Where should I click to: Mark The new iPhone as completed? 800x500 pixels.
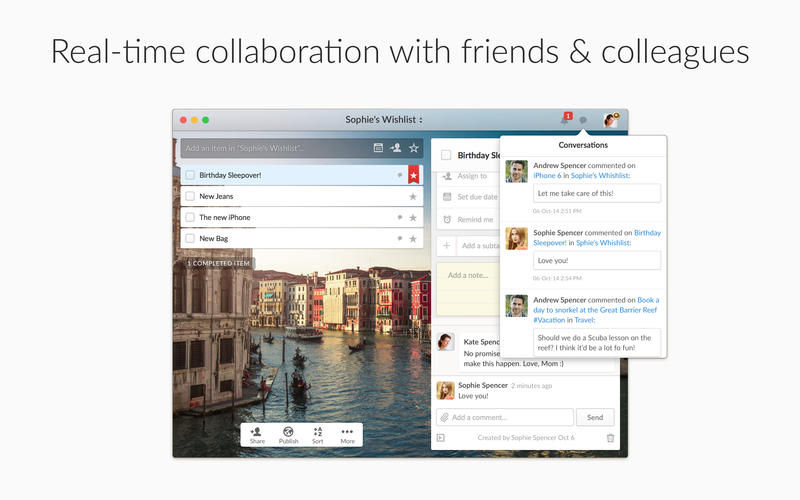point(190,217)
